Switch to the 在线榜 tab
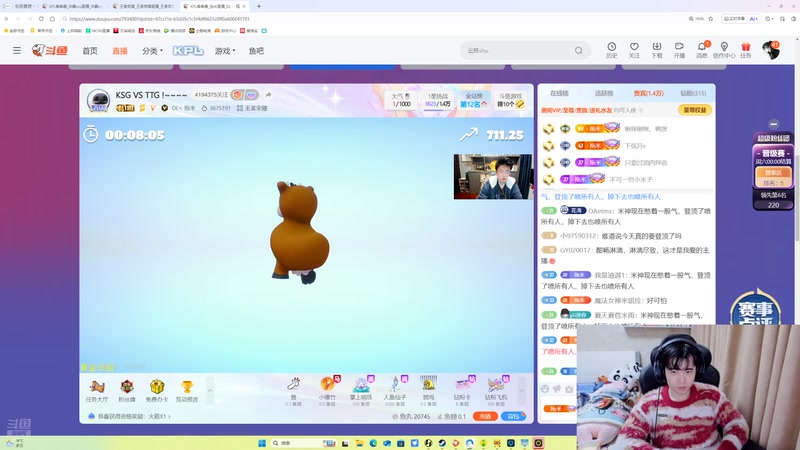The height and width of the screenshot is (450, 800). point(559,93)
